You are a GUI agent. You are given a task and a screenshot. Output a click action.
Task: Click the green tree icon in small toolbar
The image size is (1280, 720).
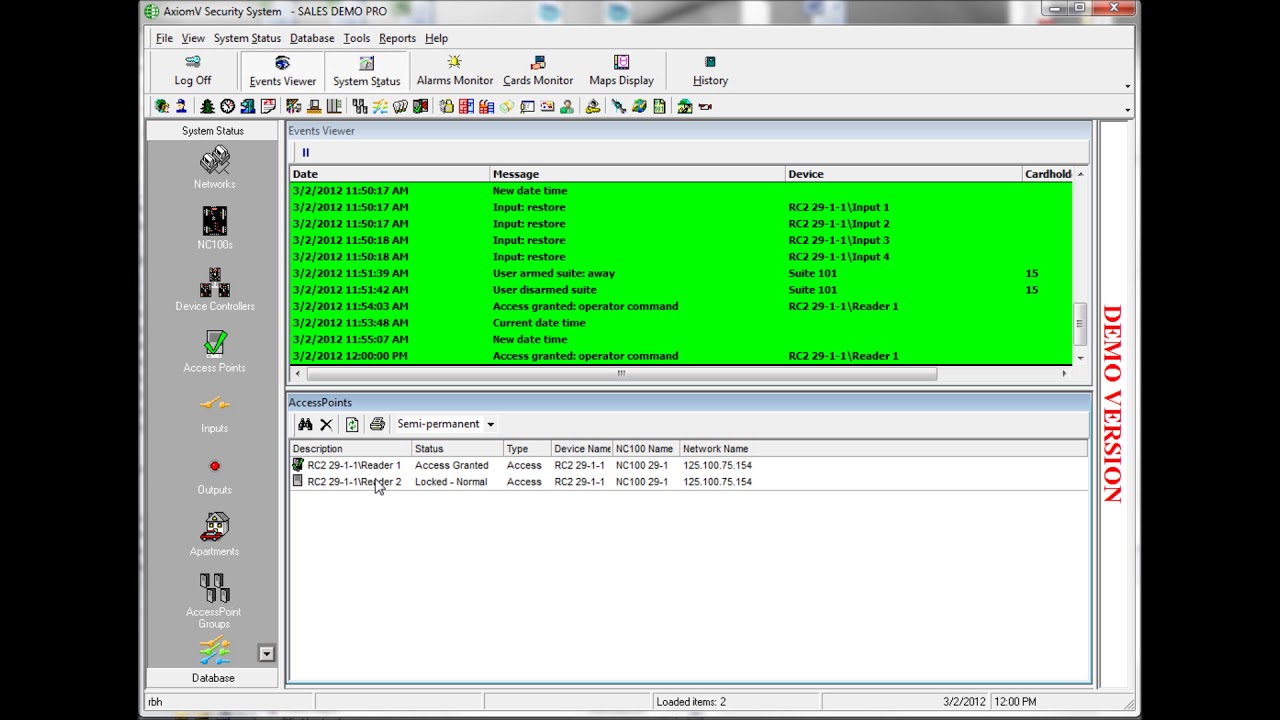[208, 106]
